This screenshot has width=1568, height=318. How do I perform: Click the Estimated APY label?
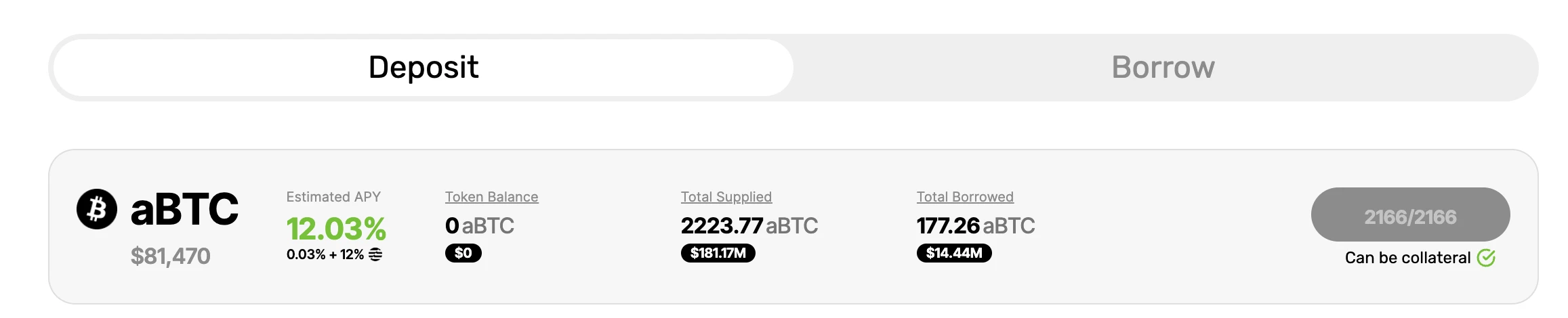point(333,197)
